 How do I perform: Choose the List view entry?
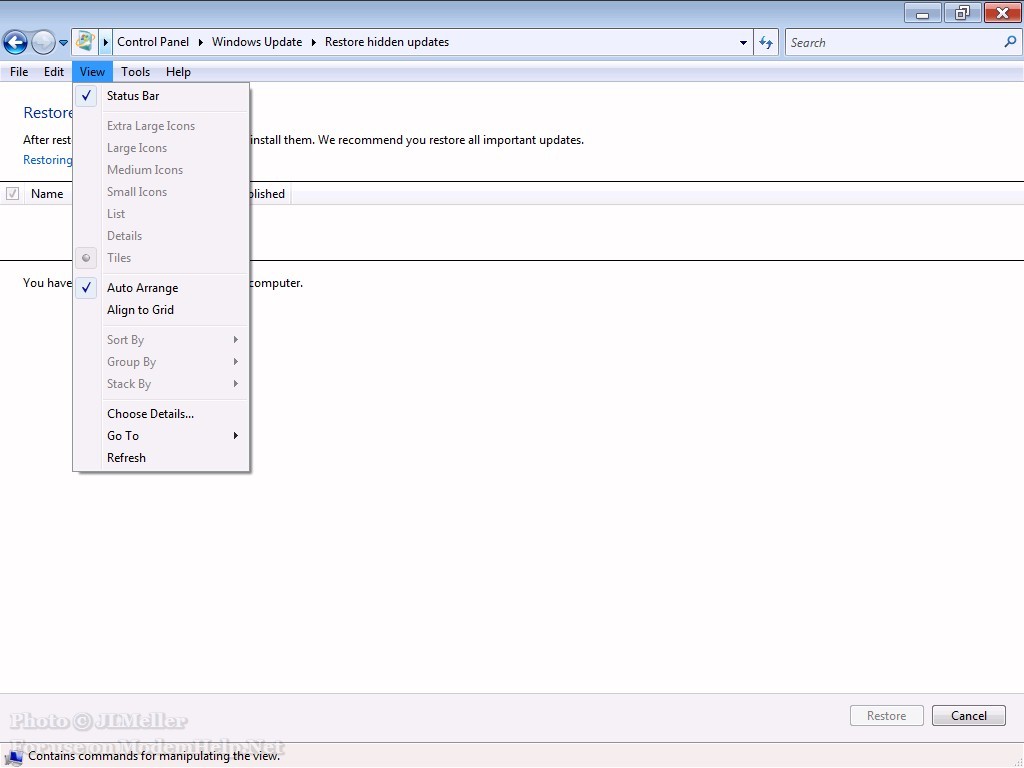tap(161, 214)
